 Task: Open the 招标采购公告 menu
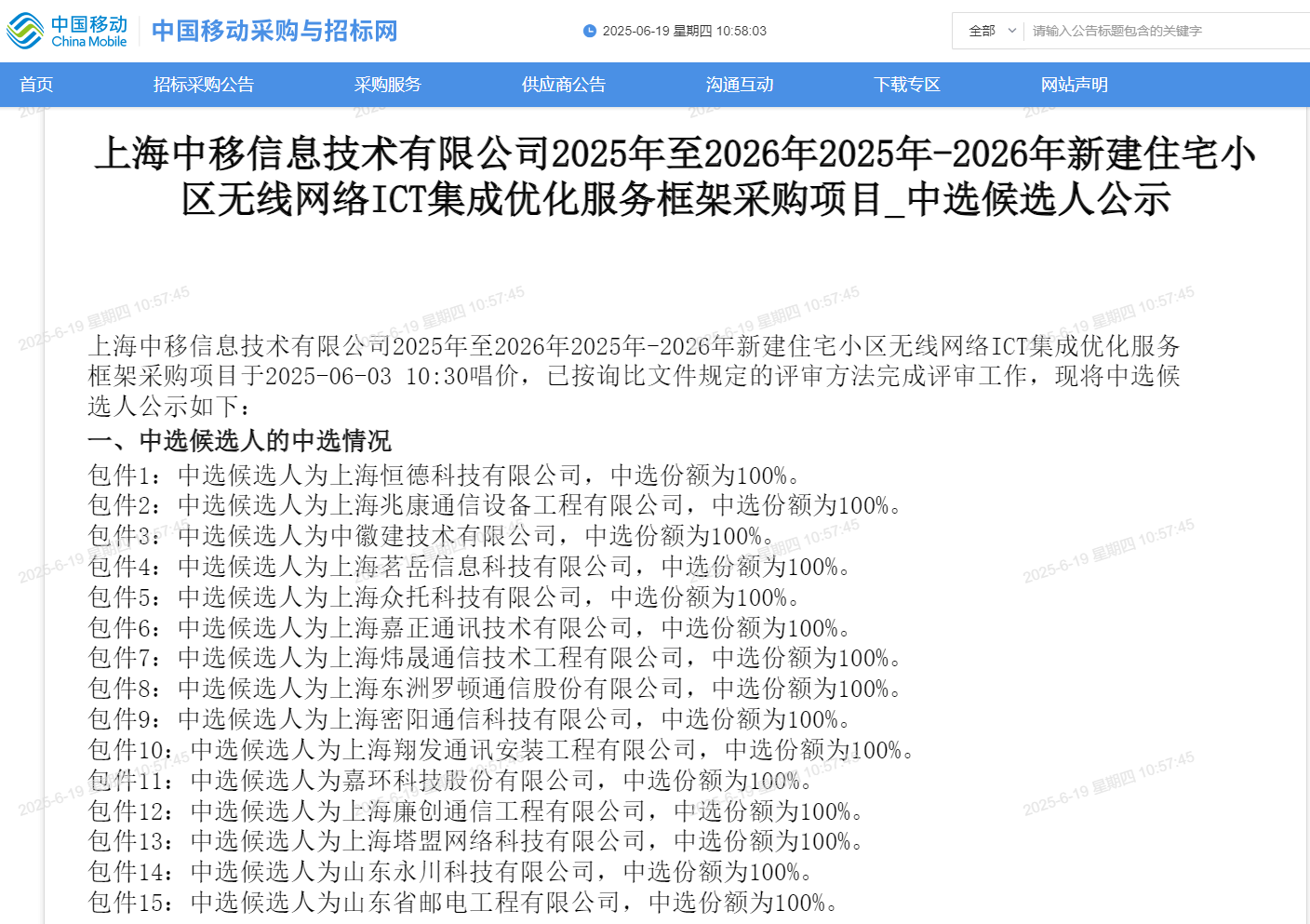tap(204, 85)
